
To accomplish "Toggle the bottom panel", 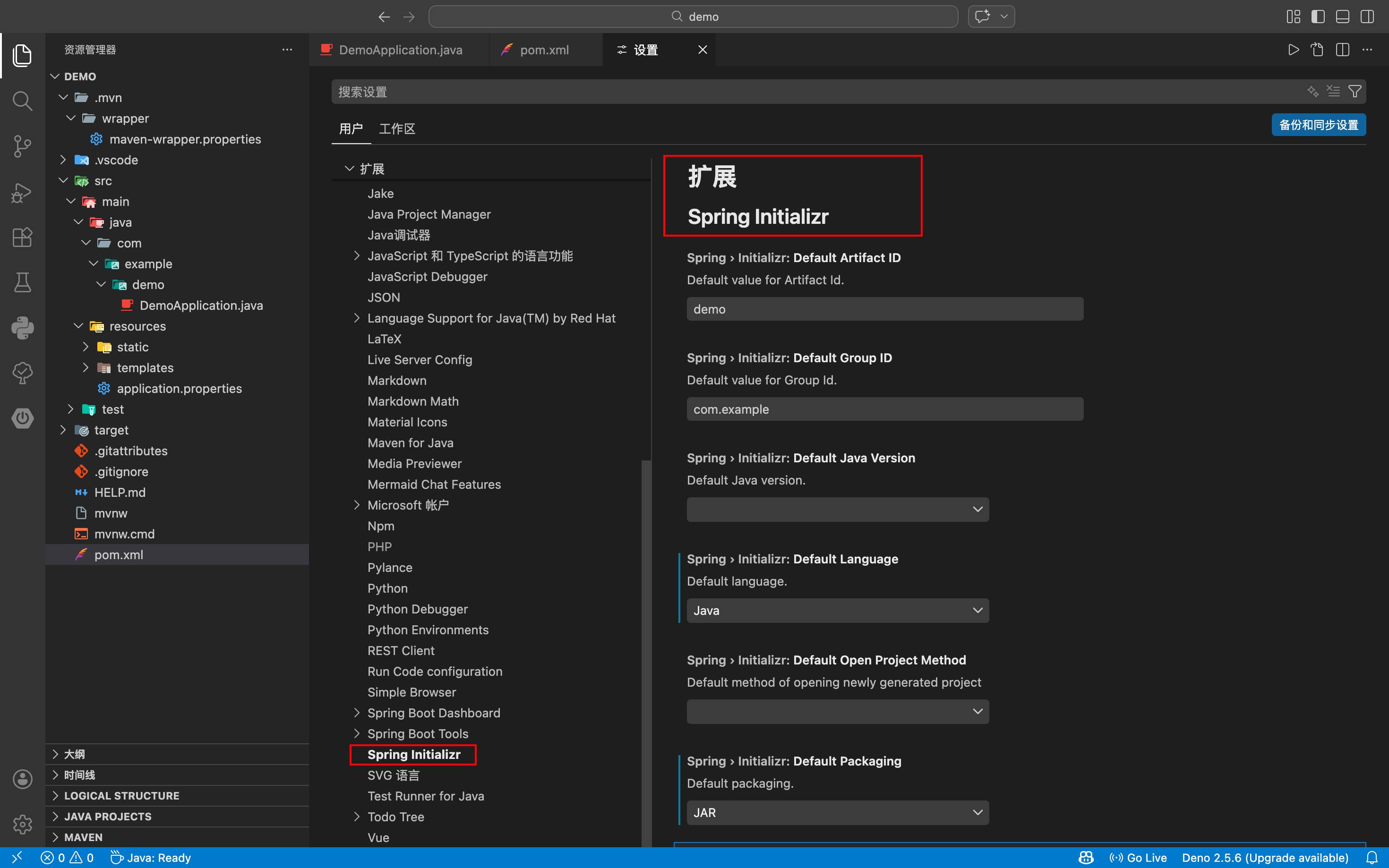I will click(1343, 17).
